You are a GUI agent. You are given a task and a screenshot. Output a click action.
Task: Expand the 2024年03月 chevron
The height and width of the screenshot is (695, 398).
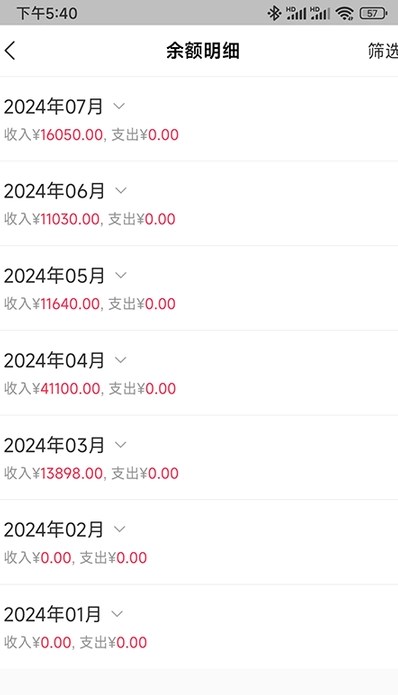121,444
